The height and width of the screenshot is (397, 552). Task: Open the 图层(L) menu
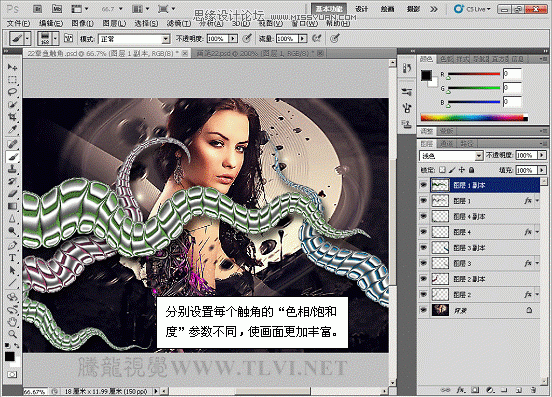[x=114, y=23]
